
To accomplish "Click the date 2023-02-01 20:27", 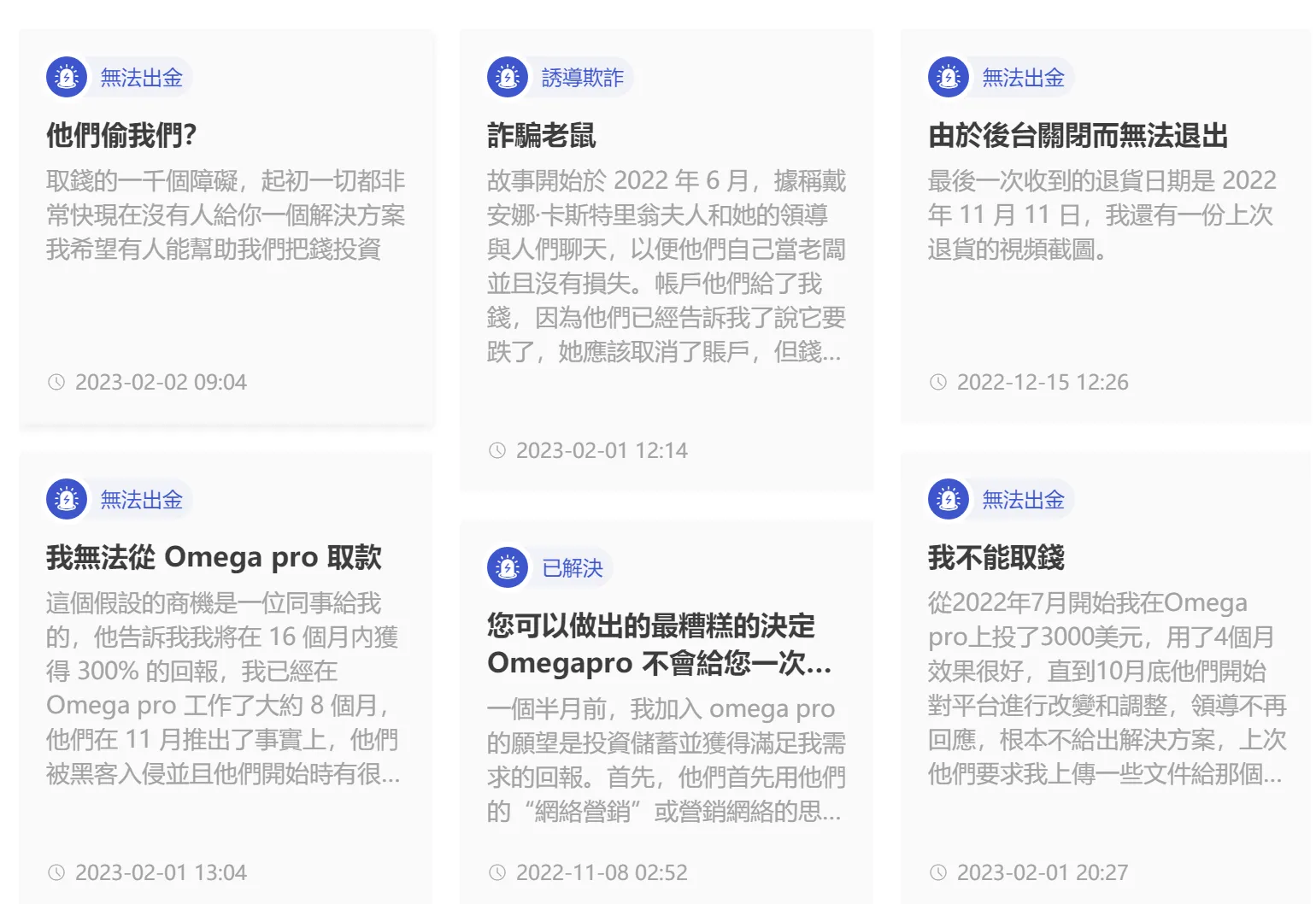I will pyautogui.click(x=1043, y=872).
